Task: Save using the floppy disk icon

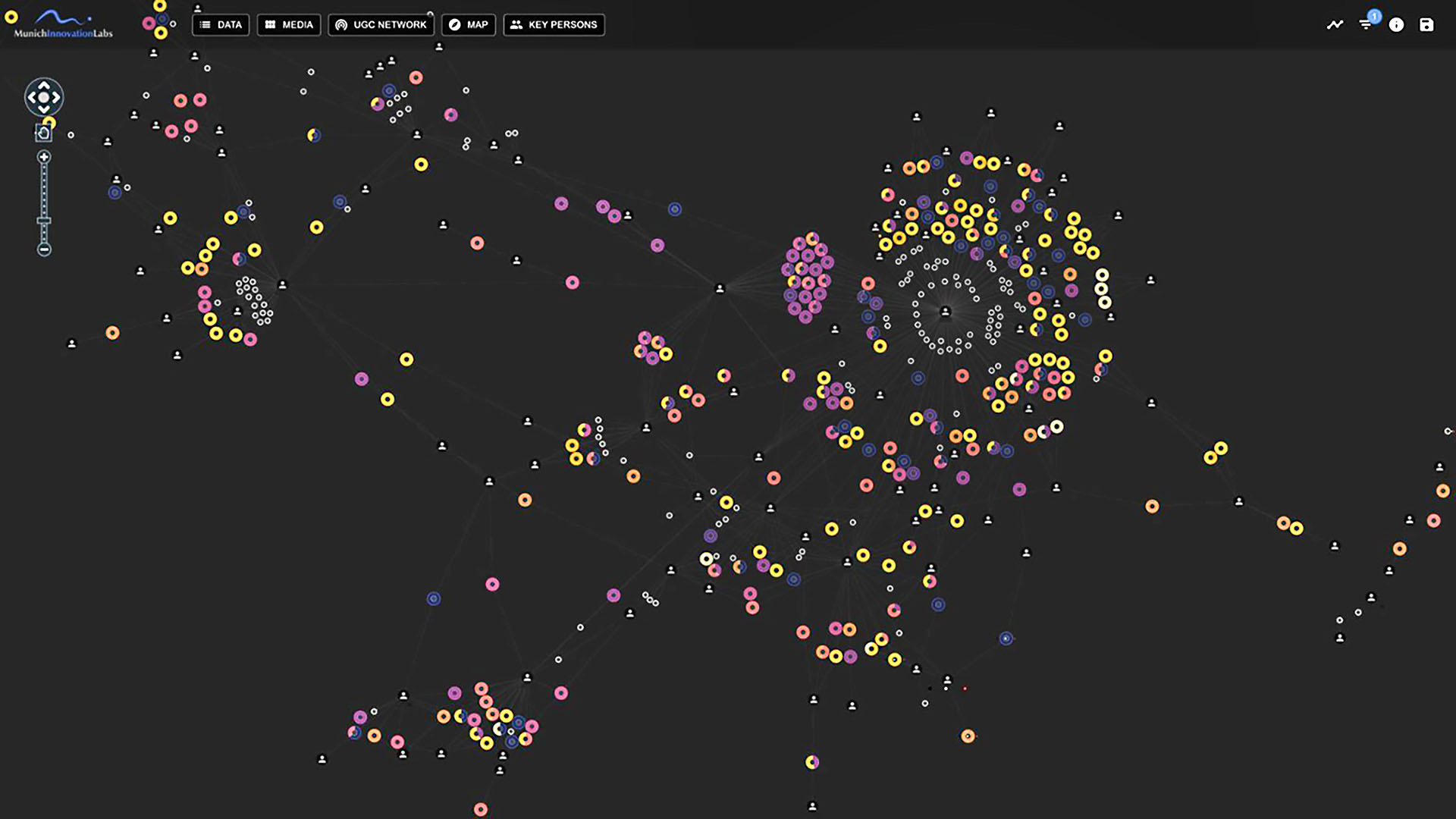Action: click(1426, 25)
